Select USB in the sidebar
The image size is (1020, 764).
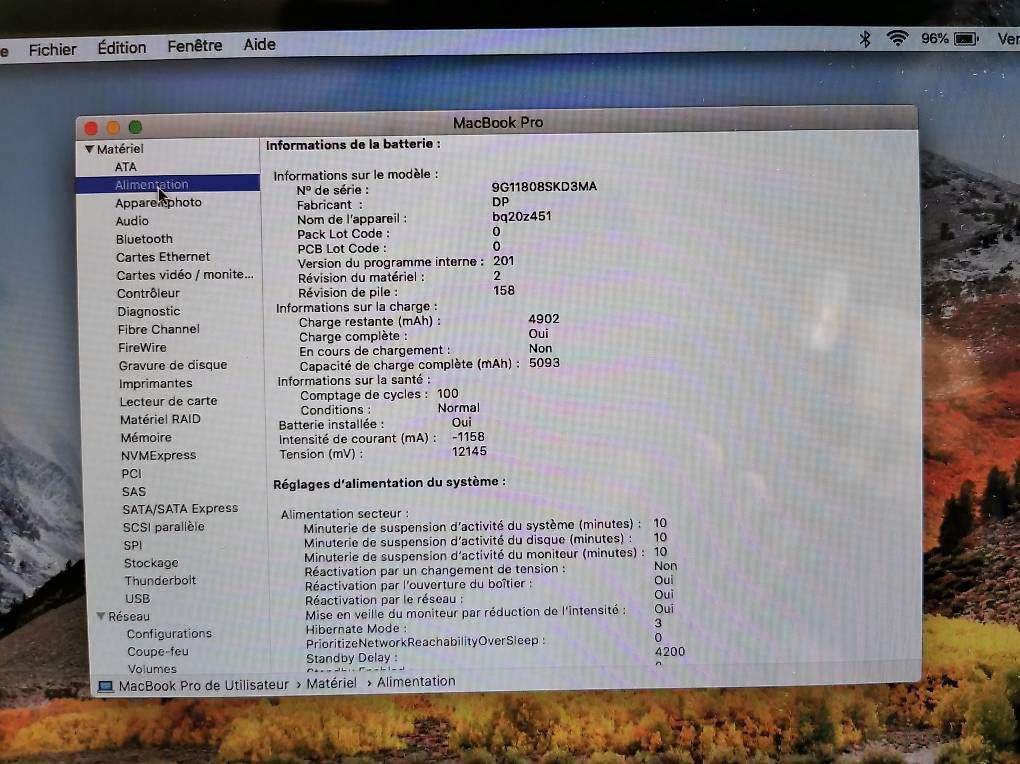(138, 598)
